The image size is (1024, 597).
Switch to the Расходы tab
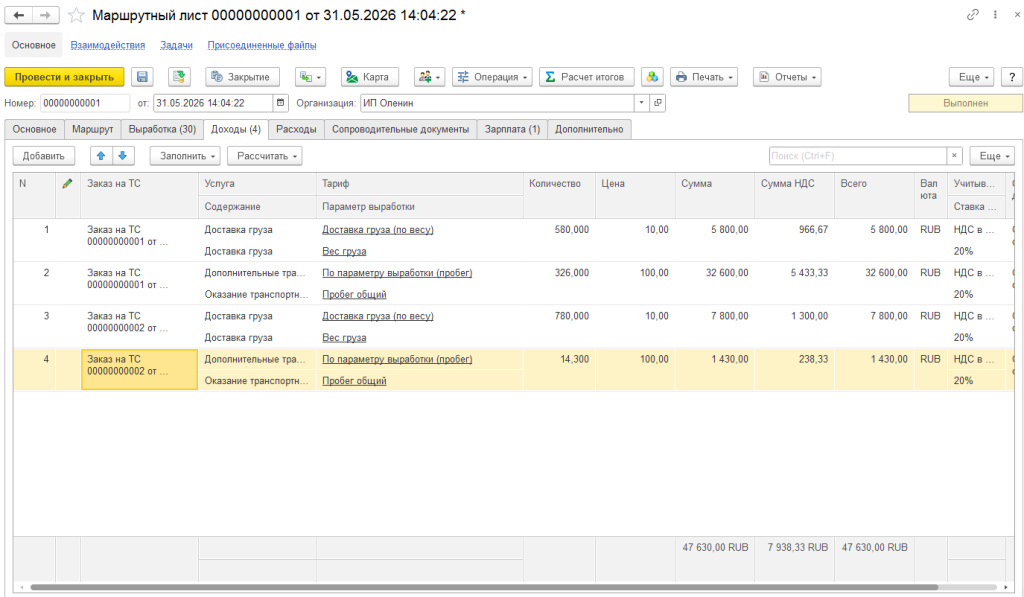(x=296, y=129)
